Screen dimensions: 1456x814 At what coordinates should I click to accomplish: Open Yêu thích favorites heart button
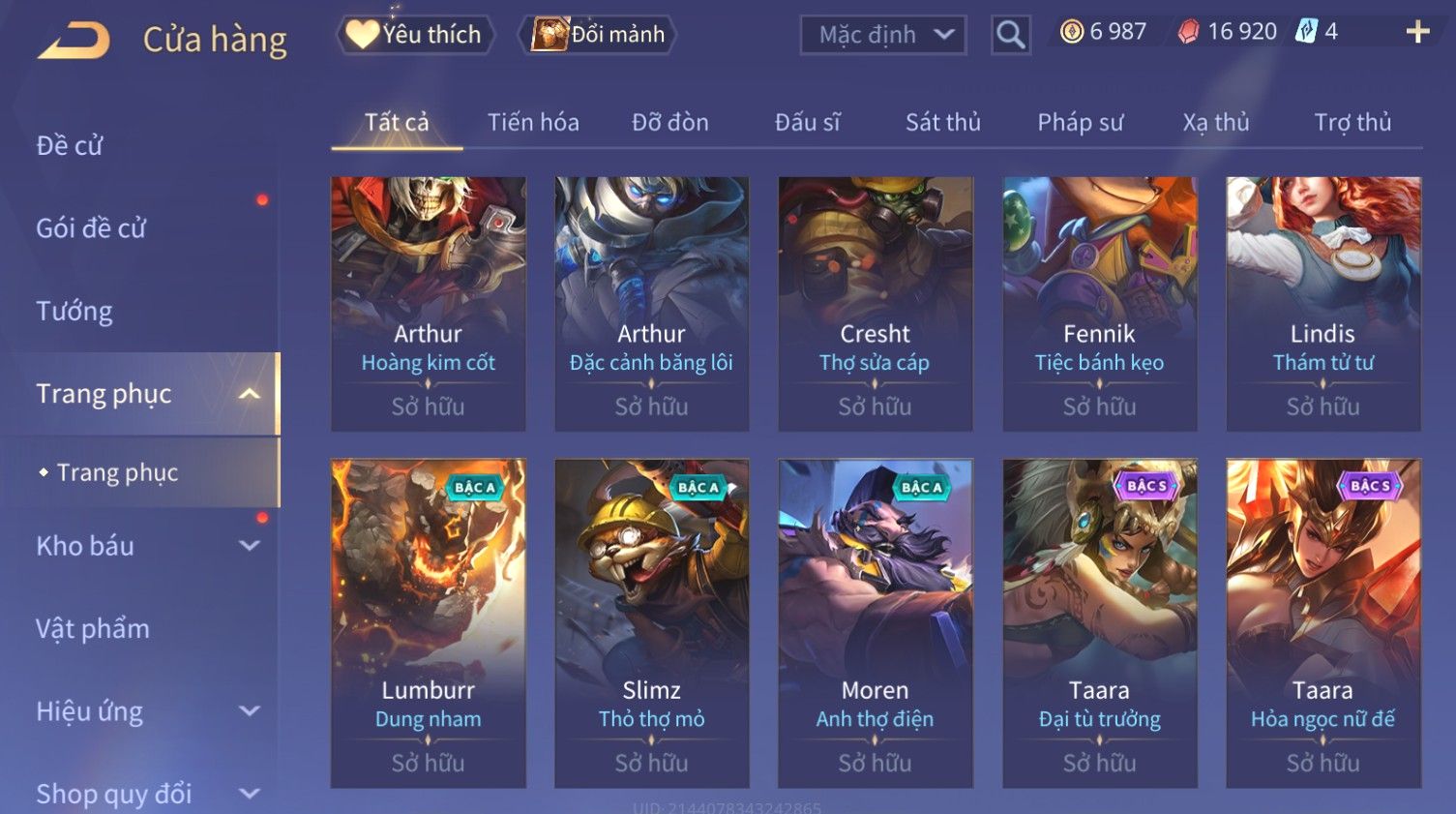pyautogui.click(x=415, y=35)
